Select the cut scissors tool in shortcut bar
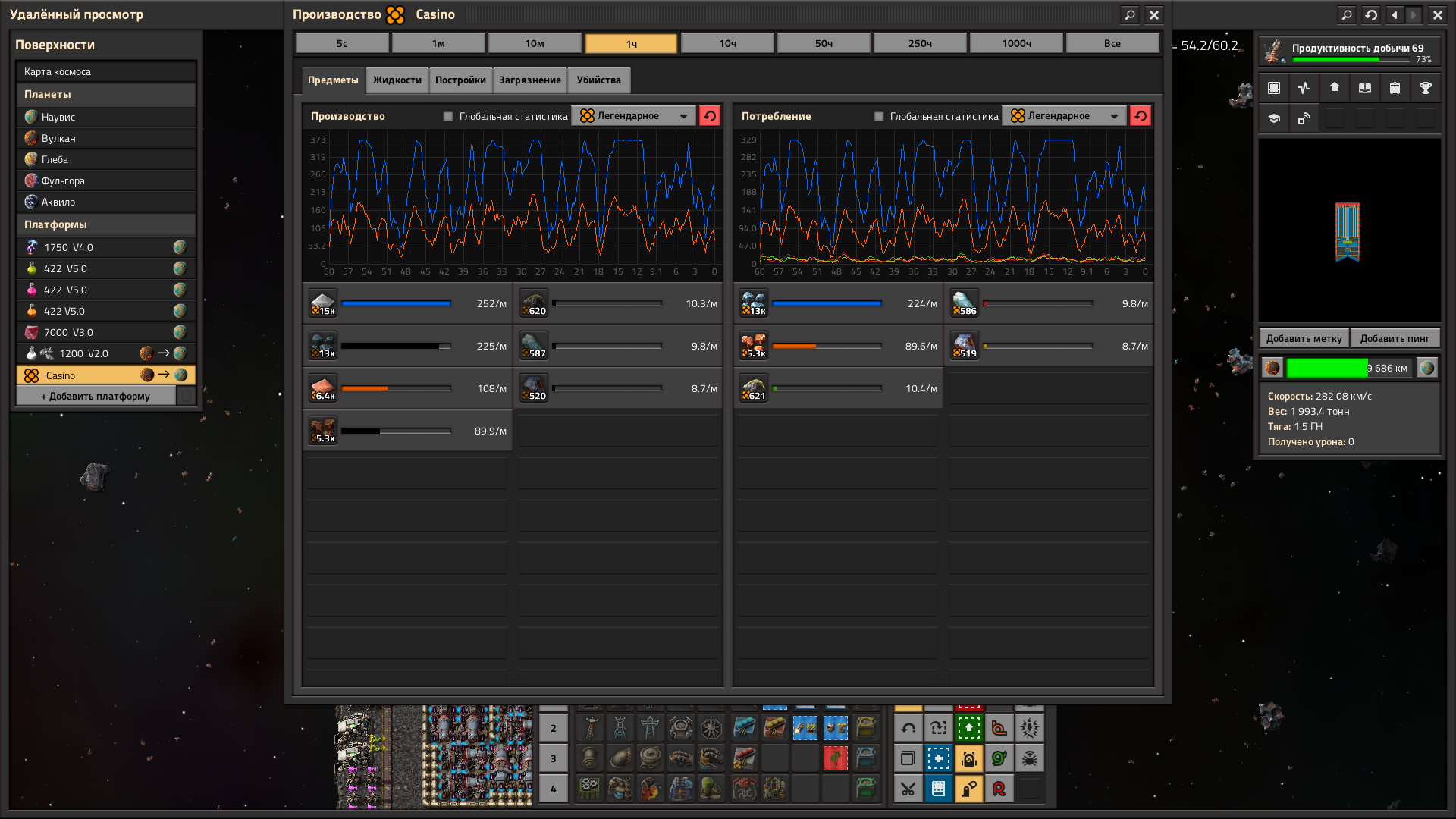The width and height of the screenshot is (1456, 819). [908, 789]
